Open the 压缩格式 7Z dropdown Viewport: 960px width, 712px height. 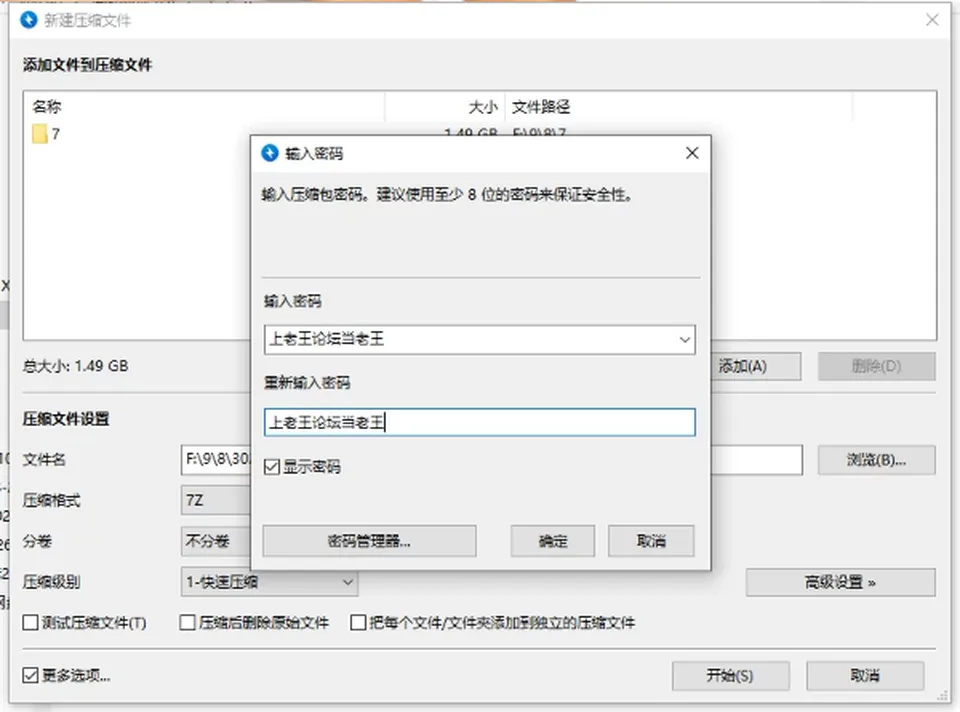click(216, 501)
